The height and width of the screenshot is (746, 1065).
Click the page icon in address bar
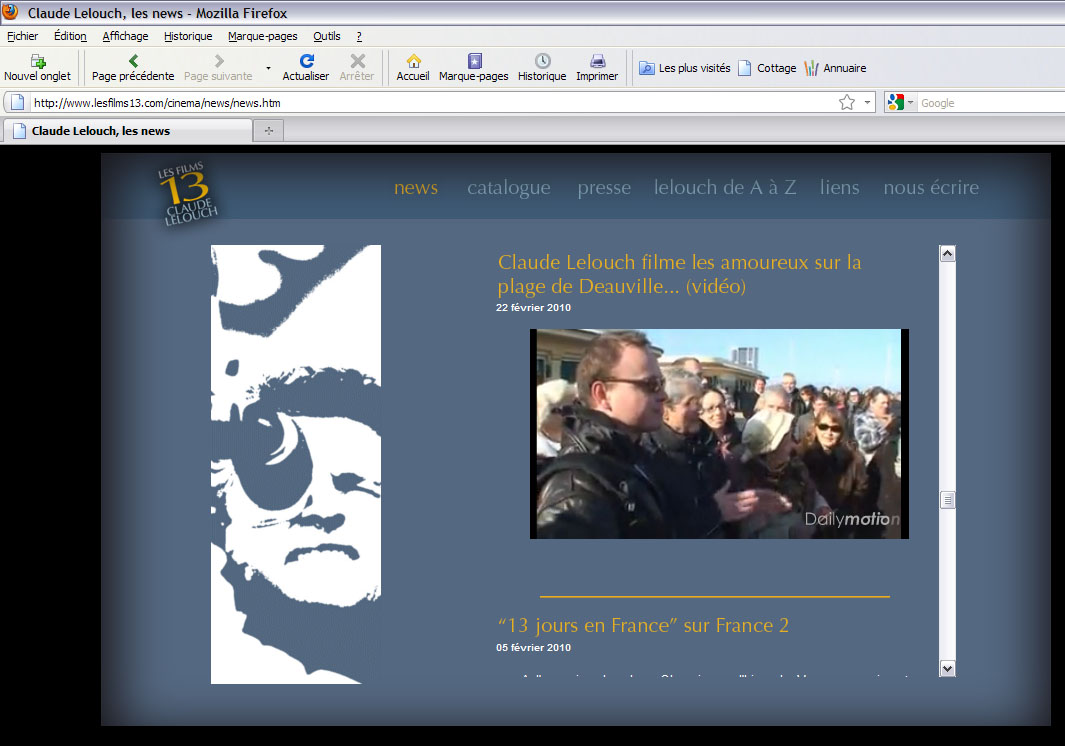pyautogui.click(x=18, y=103)
